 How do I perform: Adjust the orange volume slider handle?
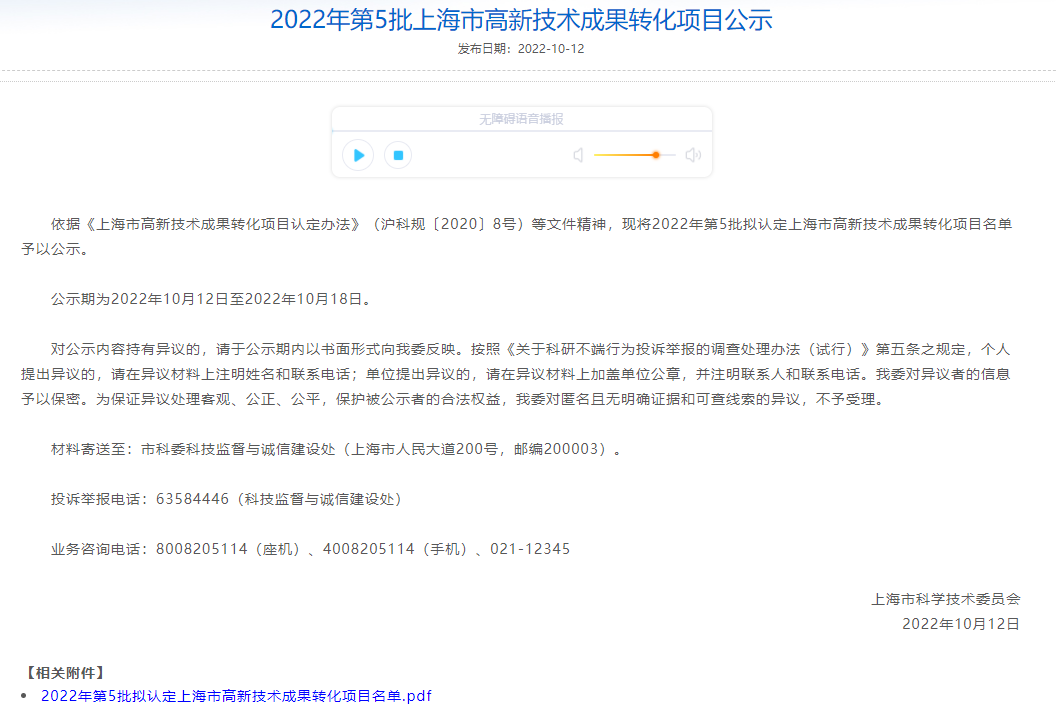pyautogui.click(x=655, y=156)
